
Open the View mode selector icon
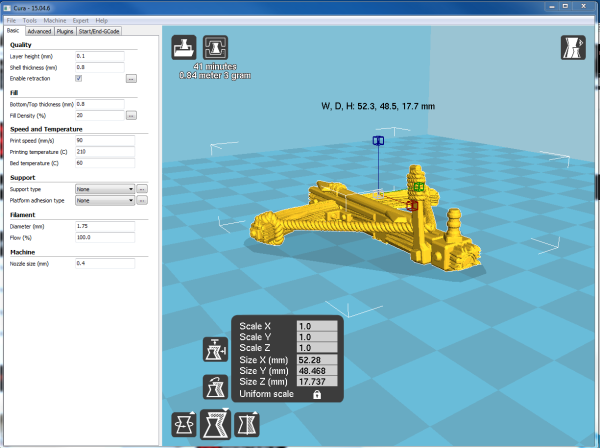[x=573, y=49]
